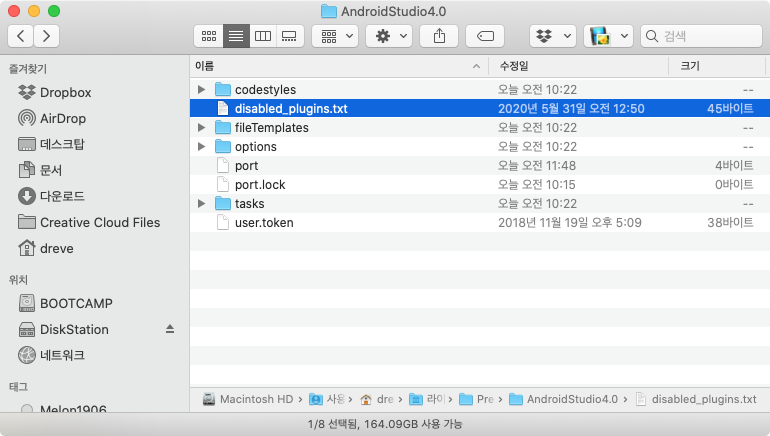Viewport: 770px width, 436px height.
Task: Open the image app toolbar dropdown
Action: click(x=608, y=36)
